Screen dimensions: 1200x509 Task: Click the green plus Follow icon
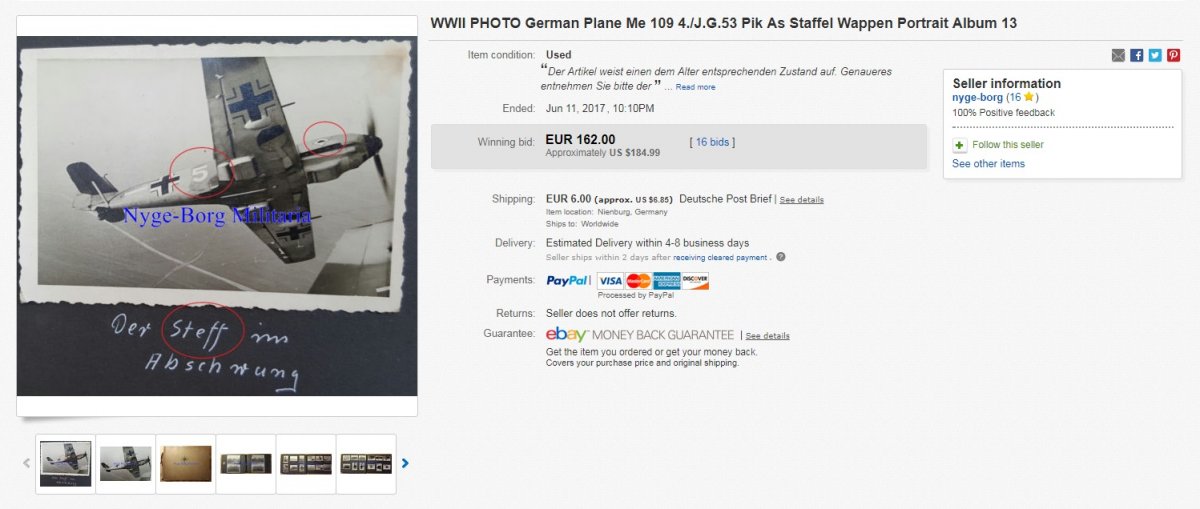pos(959,145)
